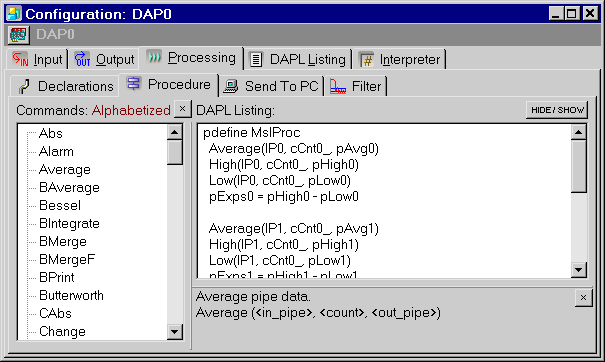Select the BIntegrate command
Viewport: 605px width, 362px height.
69,223
